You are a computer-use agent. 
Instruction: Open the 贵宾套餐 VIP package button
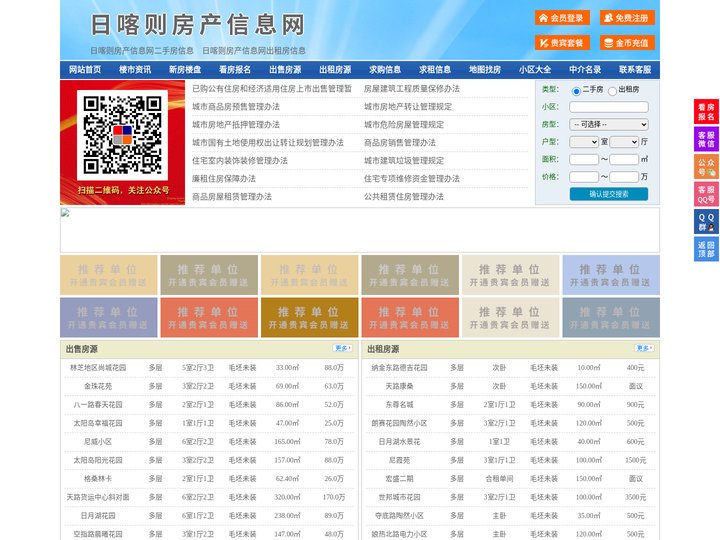point(562,43)
